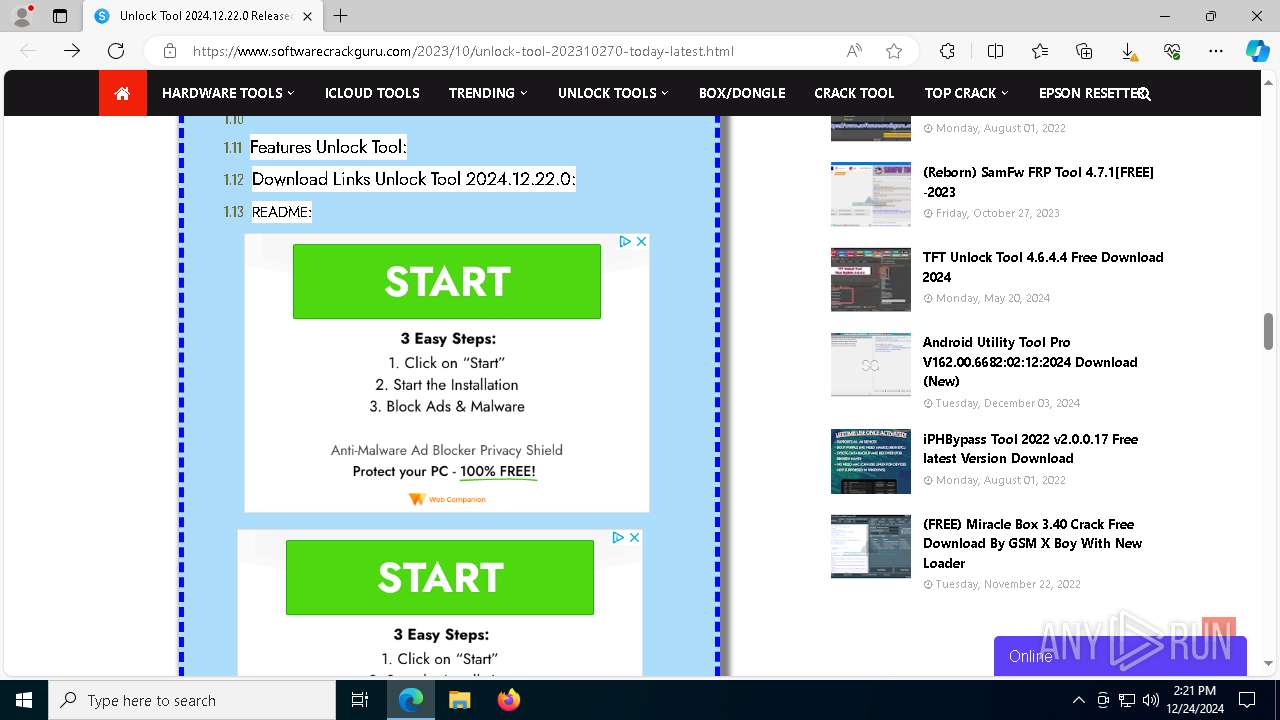This screenshot has width=1280, height=720.
Task: Open Miracle Box post thumbnail
Action: pyautogui.click(x=871, y=547)
